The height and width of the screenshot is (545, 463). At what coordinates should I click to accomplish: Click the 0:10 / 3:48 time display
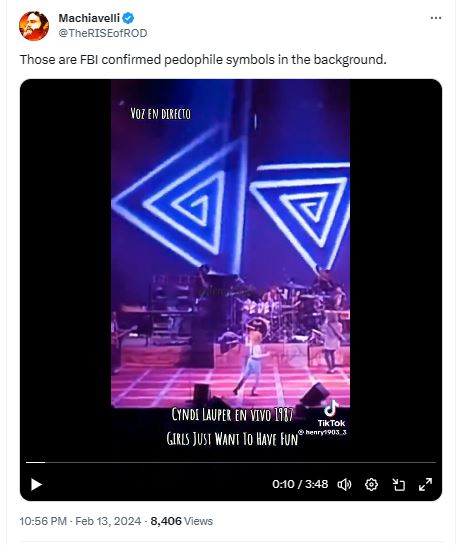tap(300, 484)
